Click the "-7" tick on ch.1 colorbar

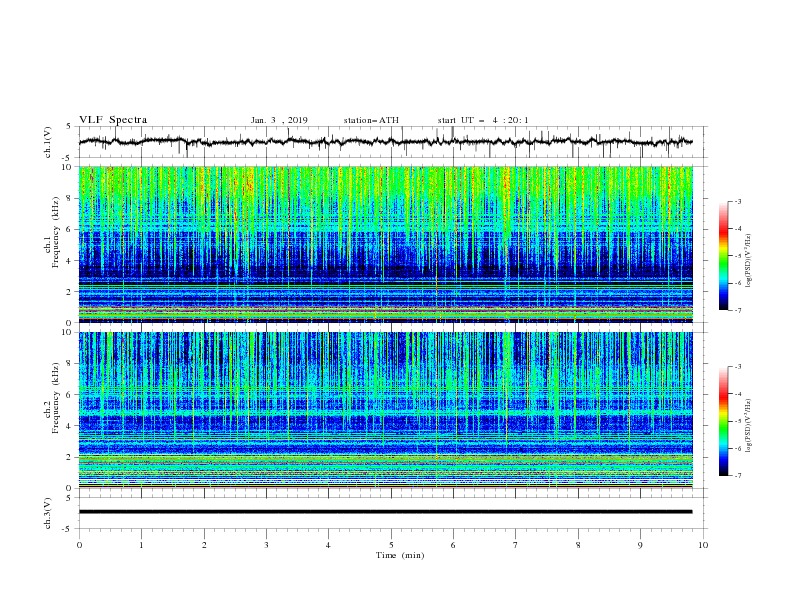(x=737, y=310)
